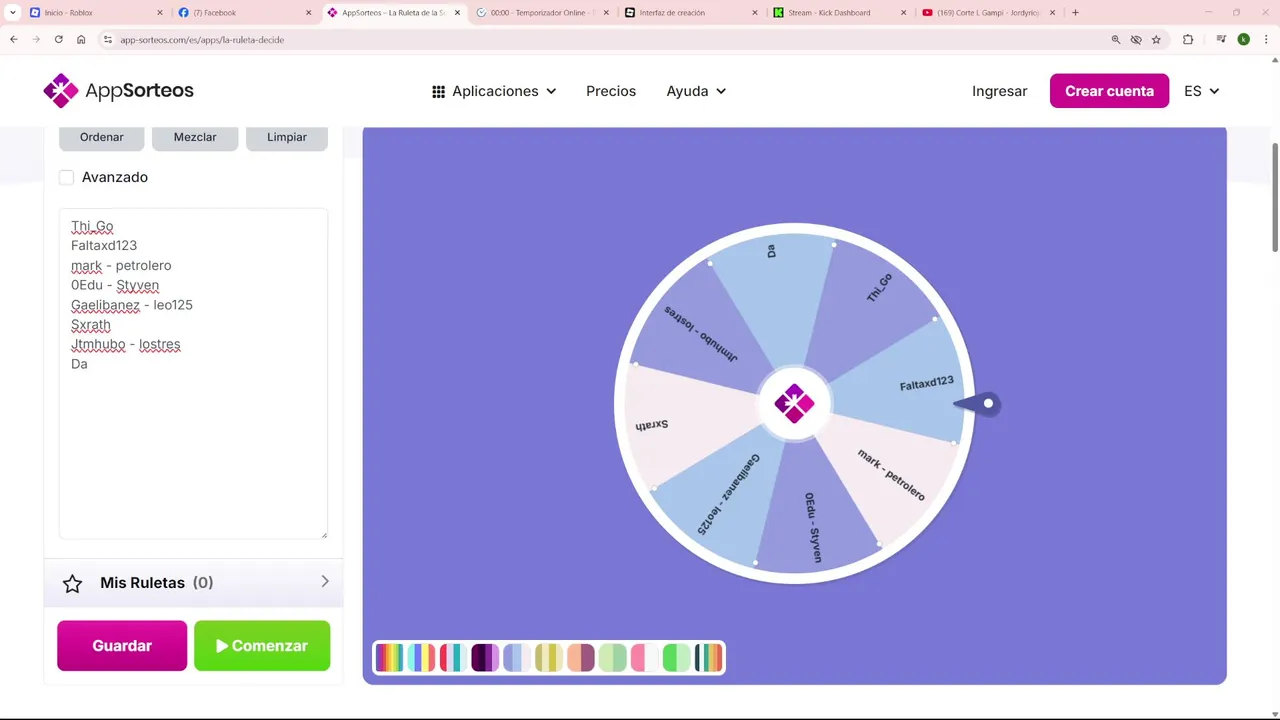Go back using the browser back arrow
This screenshot has height=720, width=1280.
14,39
